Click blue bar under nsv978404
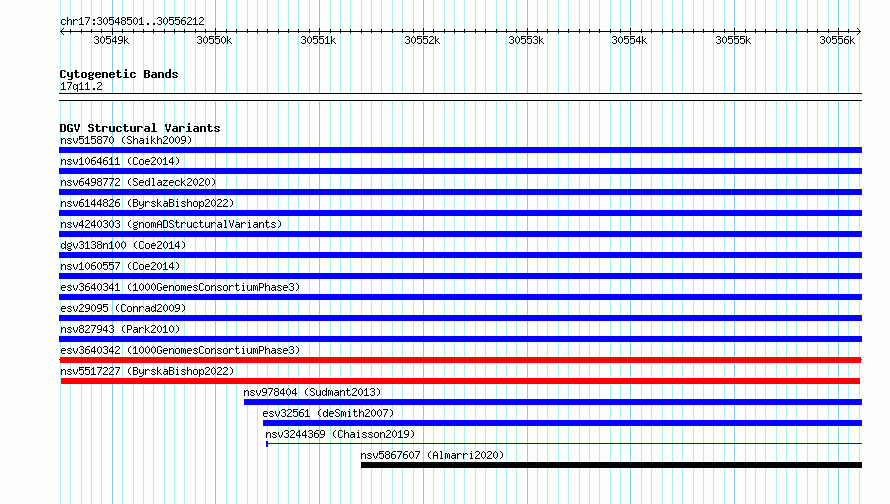 pos(553,402)
